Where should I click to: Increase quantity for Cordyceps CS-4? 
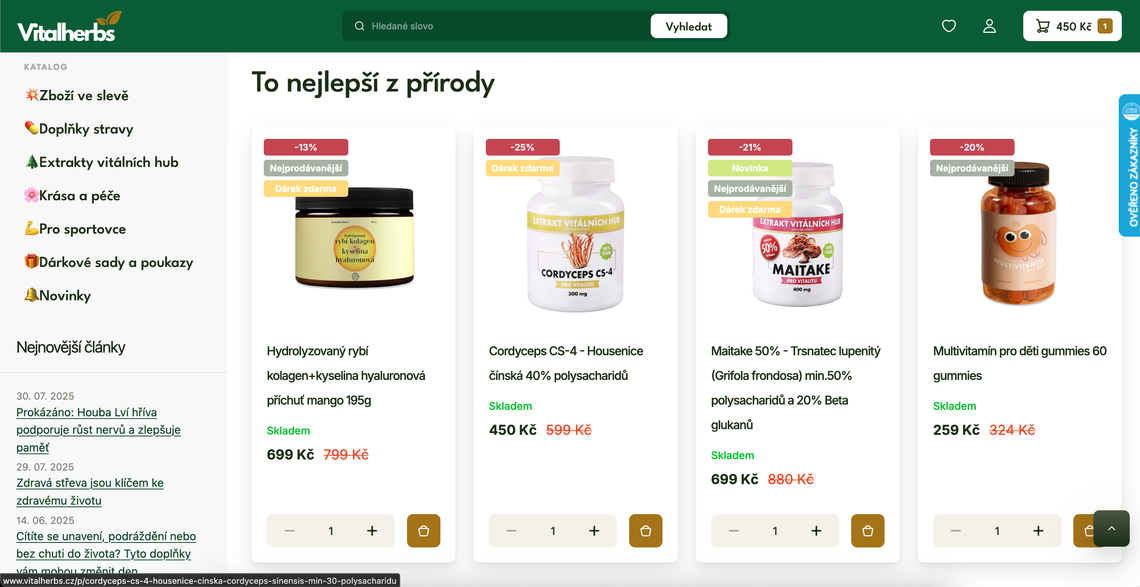pos(594,531)
